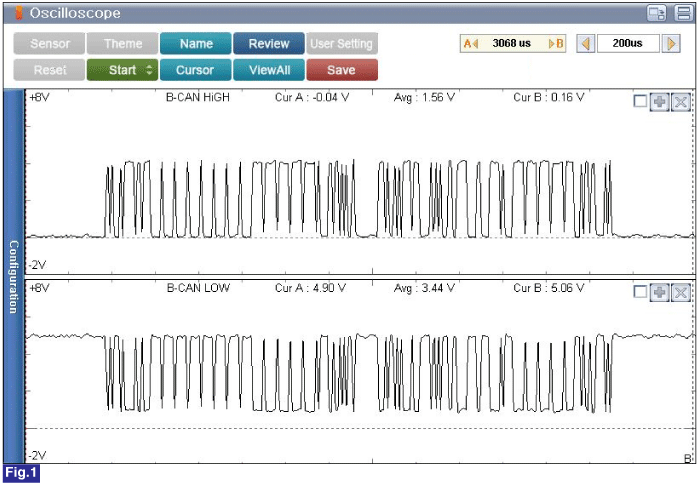Click the Start button
Viewport: 700px width, 486px height.
coord(123,70)
